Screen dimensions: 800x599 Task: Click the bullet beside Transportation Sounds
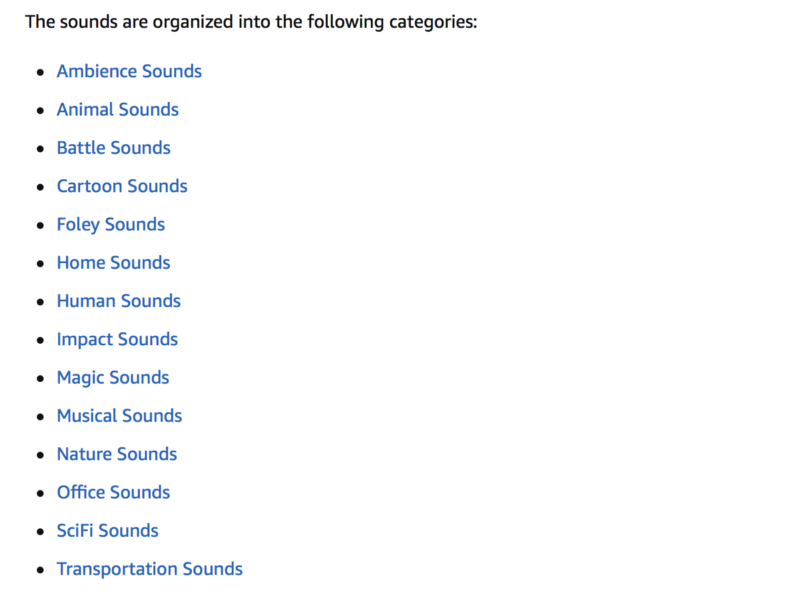[41, 570]
